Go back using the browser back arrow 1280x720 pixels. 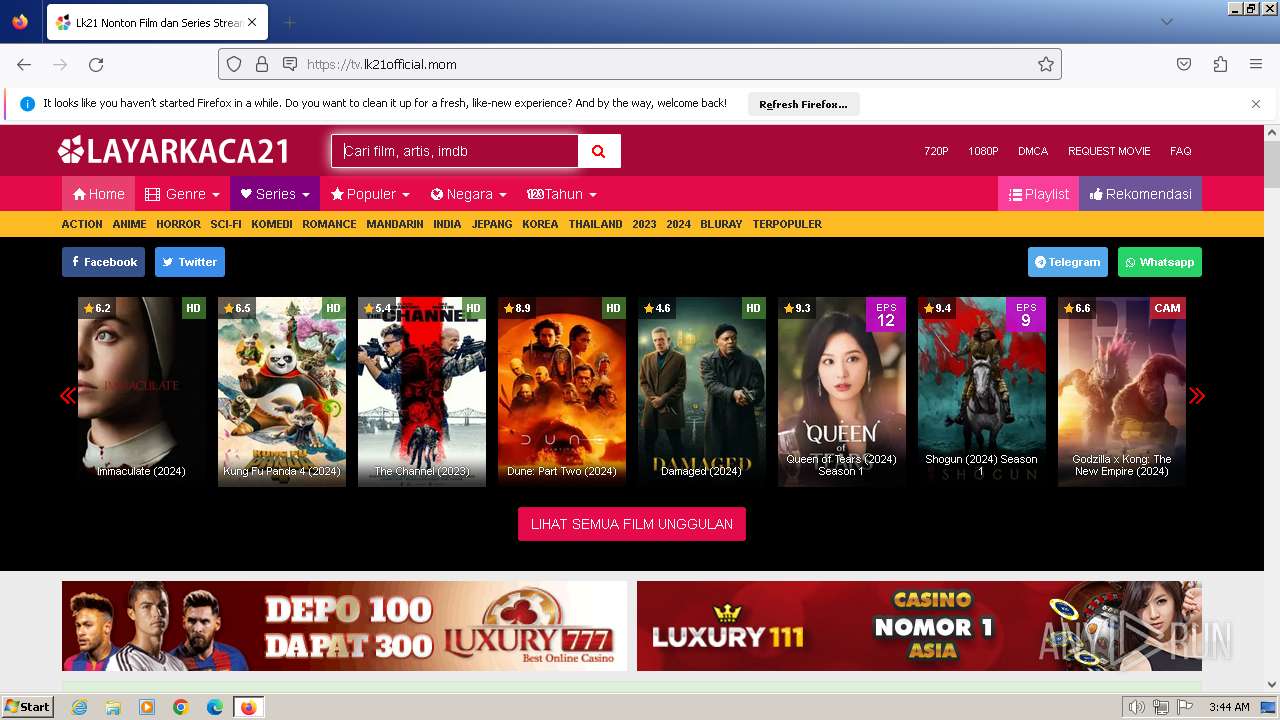pyautogui.click(x=24, y=64)
